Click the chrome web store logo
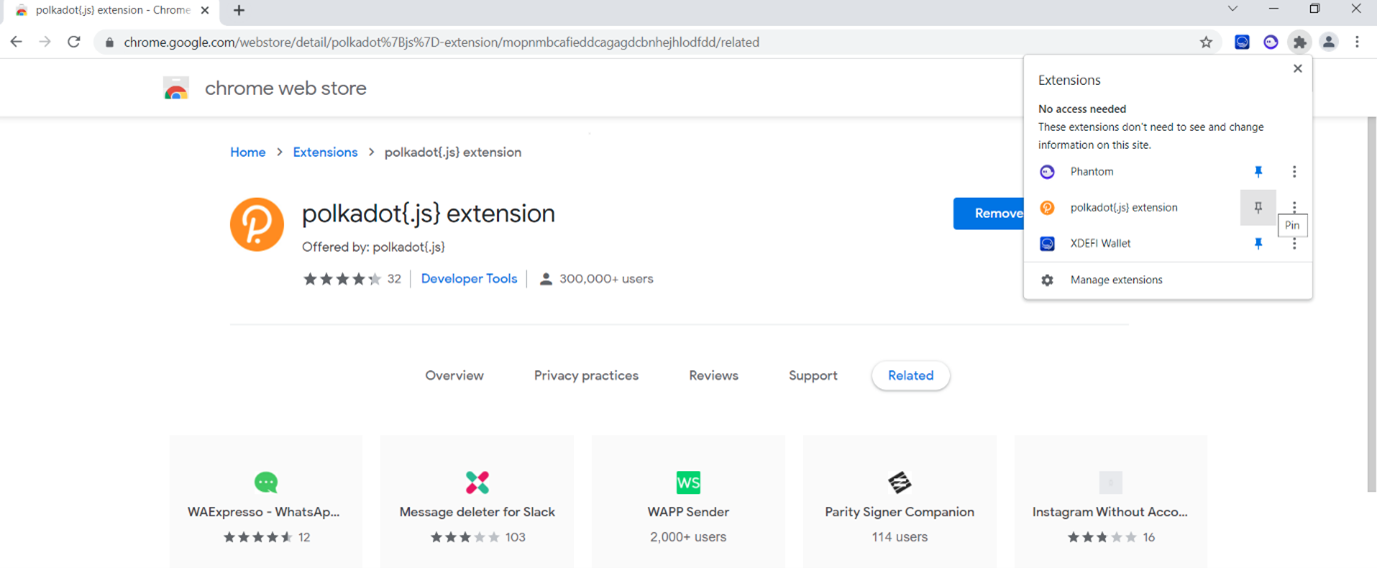Screen dimensions: 1377x568 pos(176,88)
